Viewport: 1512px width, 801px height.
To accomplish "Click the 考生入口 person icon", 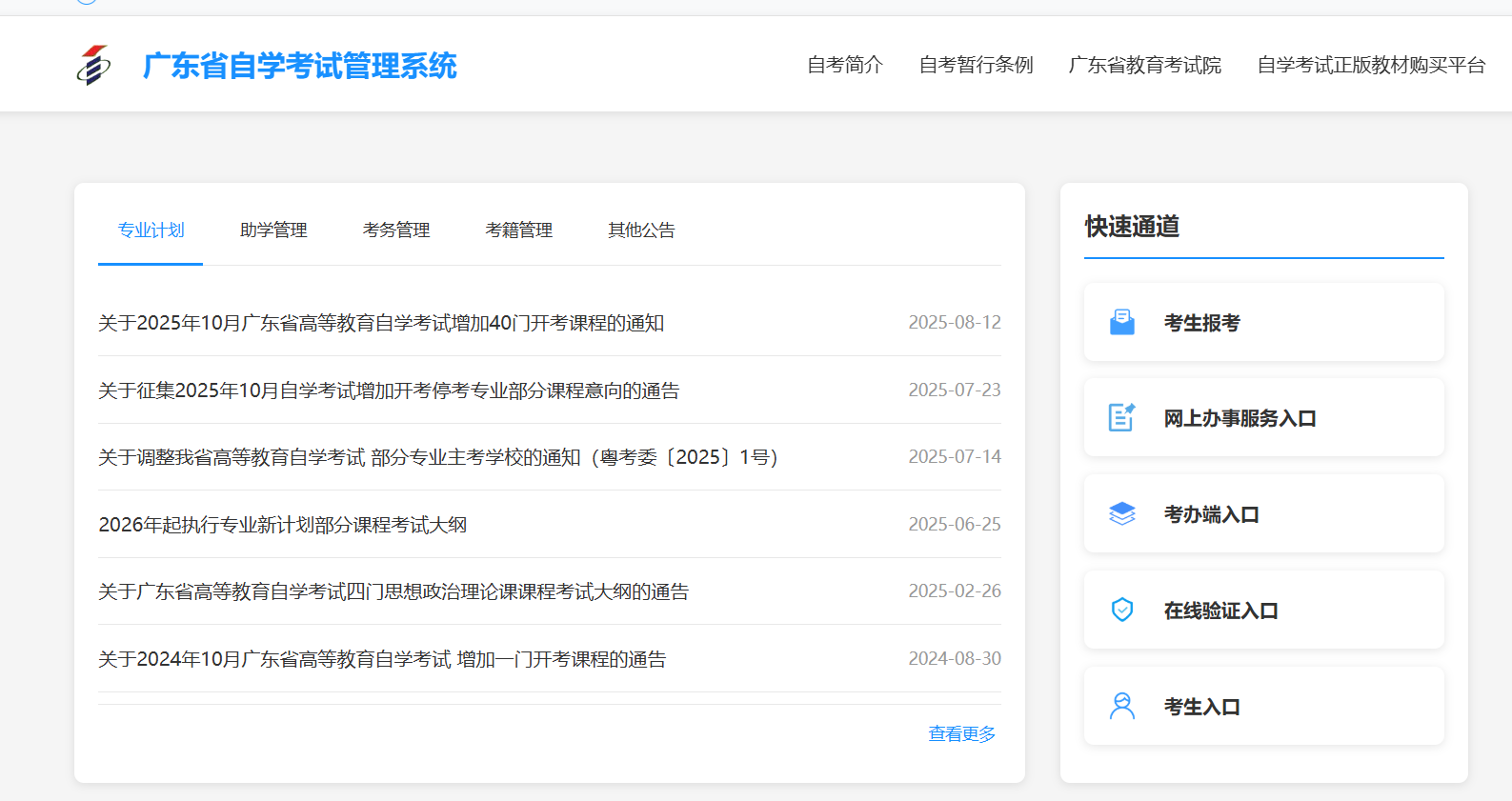I will tap(1122, 707).
